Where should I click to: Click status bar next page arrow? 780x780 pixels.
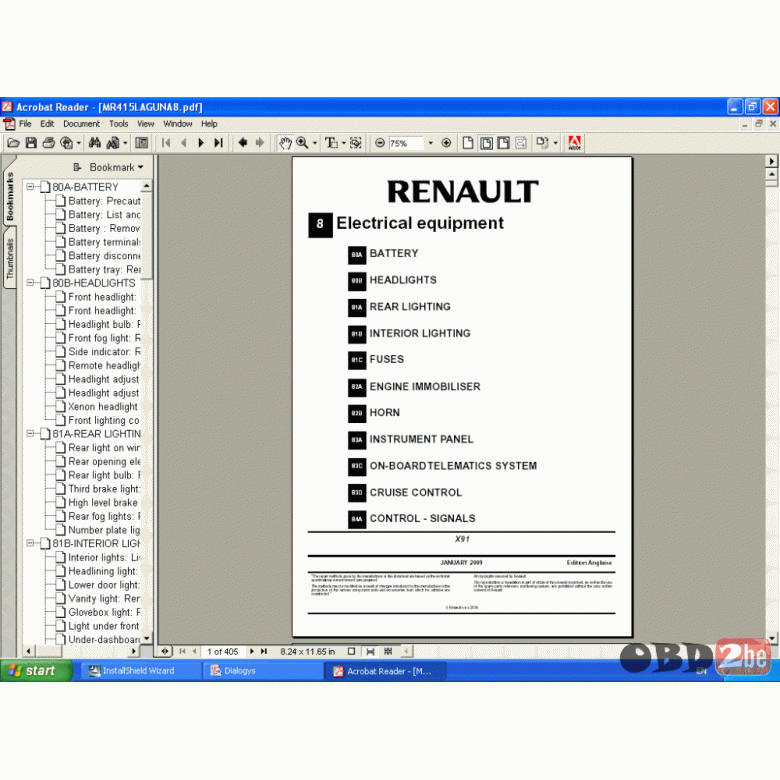tap(252, 652)
